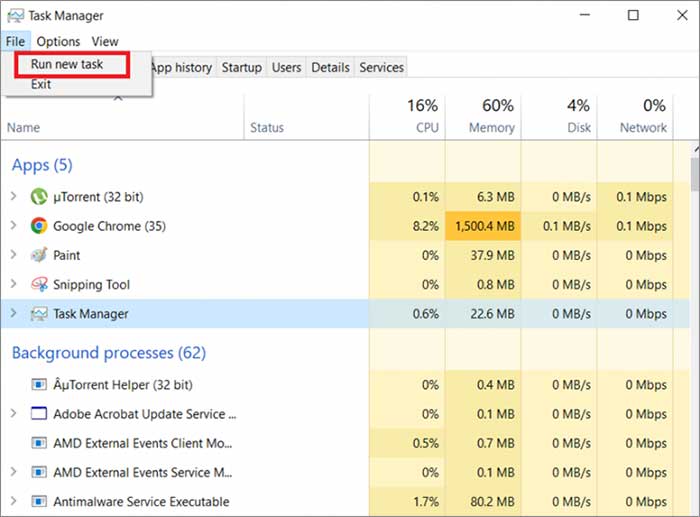This screenshot has width=700, height=517.
Task: Click the µTorrent app icon
Action: [39, 196]
